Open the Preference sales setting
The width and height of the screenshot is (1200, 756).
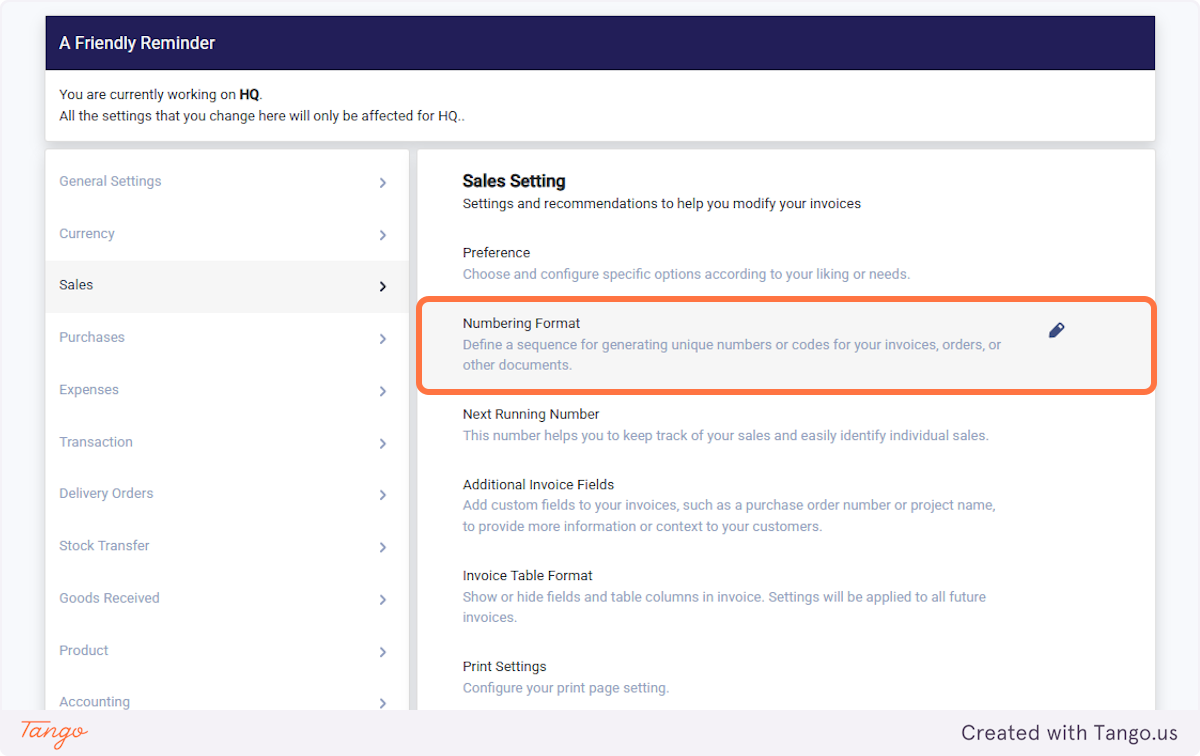[786, 263]
